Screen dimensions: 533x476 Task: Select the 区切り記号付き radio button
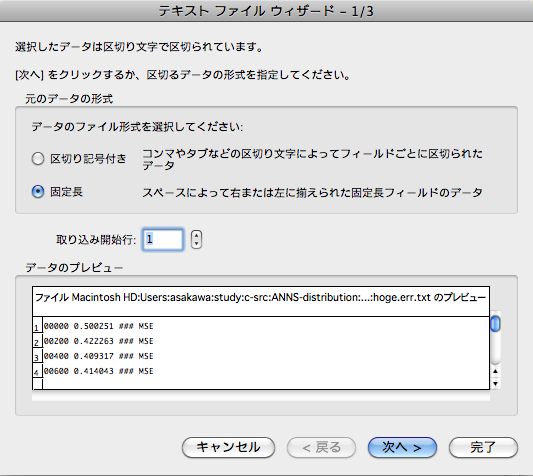point(38,159)
